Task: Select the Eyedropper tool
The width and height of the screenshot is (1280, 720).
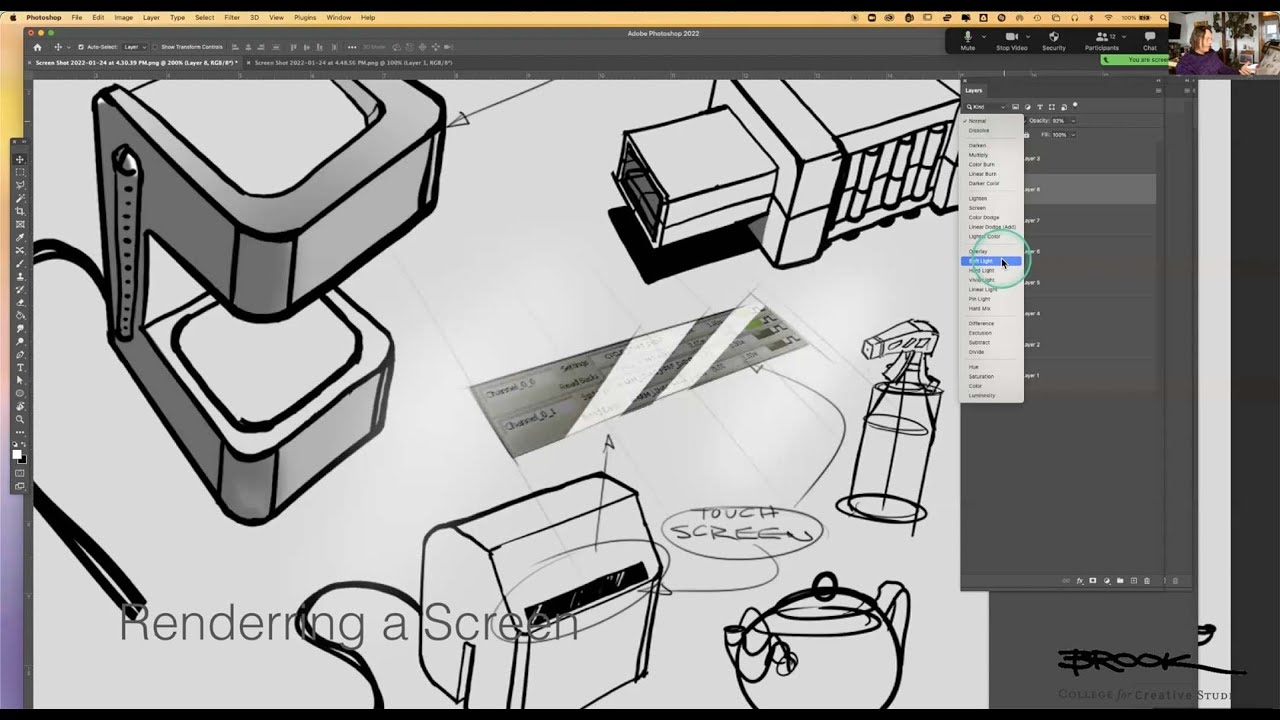Action: tap(20, 237)
